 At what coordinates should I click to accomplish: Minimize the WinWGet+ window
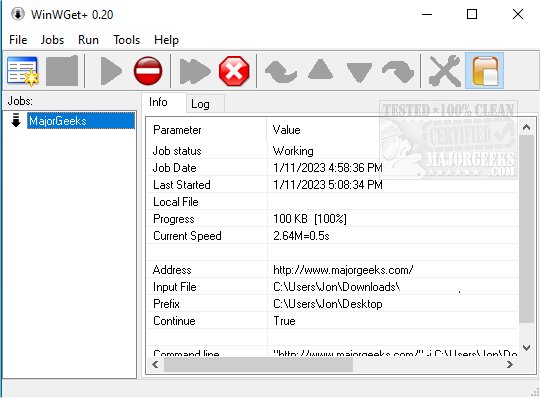coord(427,14)
